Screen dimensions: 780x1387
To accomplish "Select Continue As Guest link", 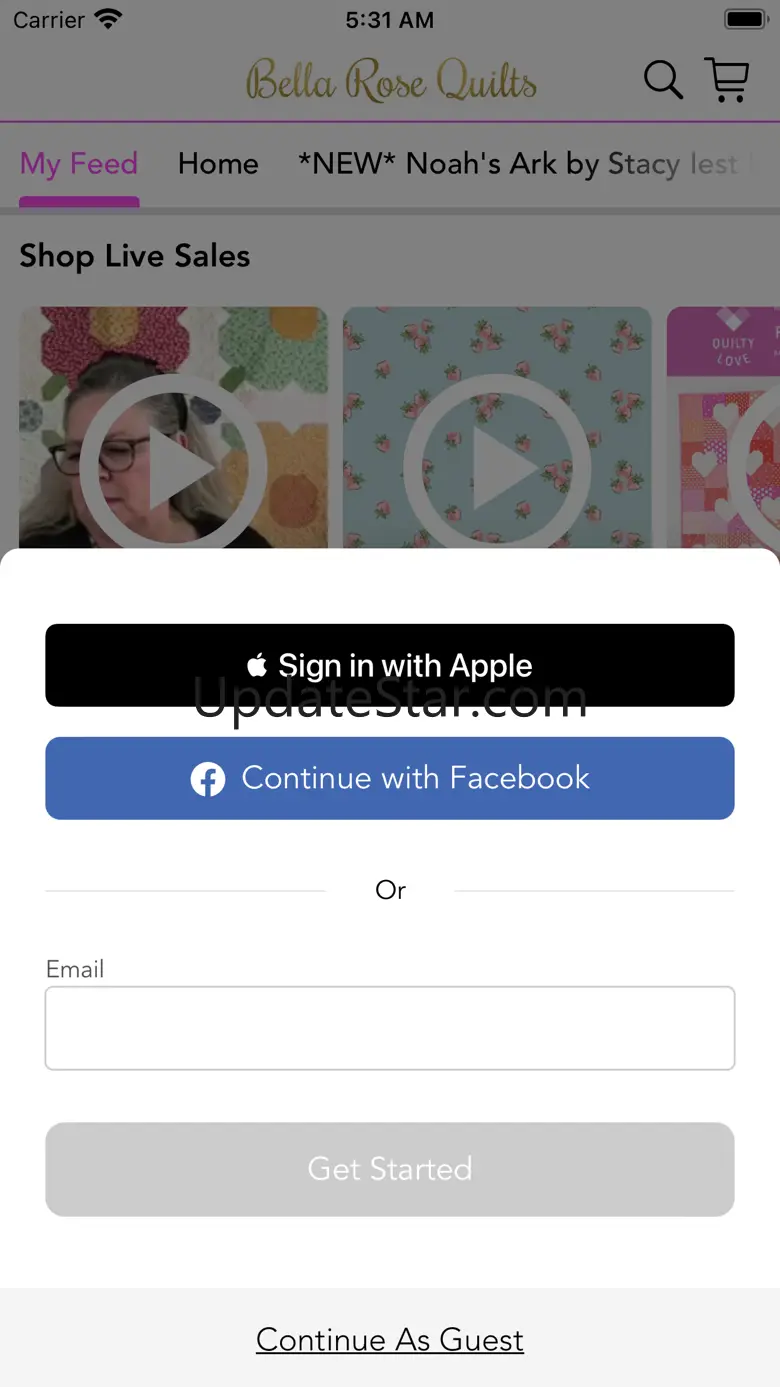I will tap(390, 1340).
